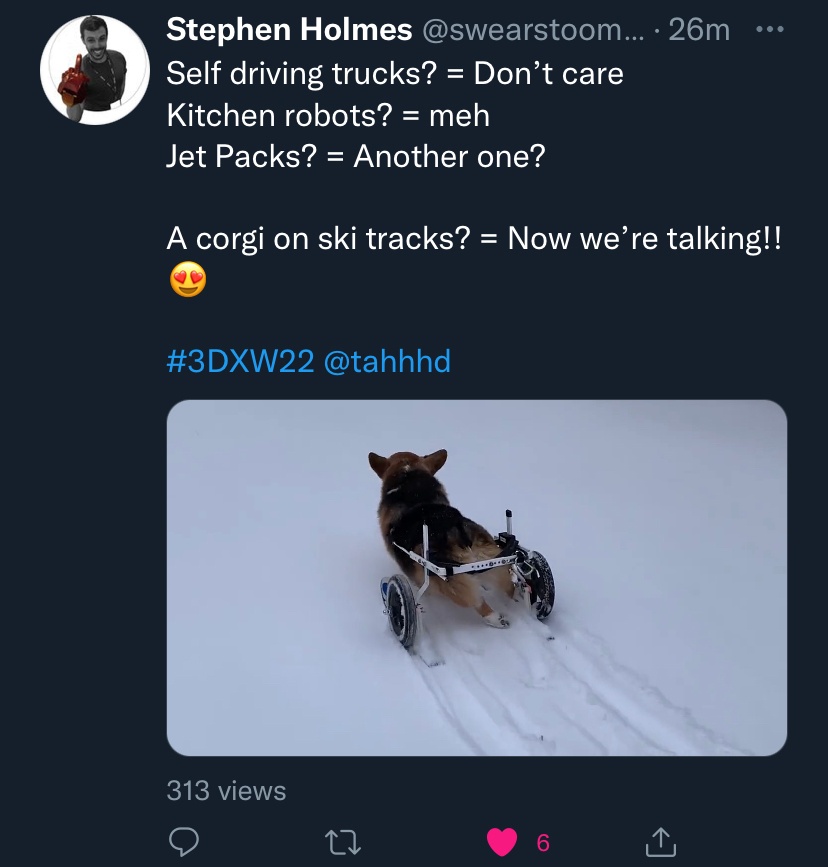Click the Stephen Holmes display name
This screenshot has height=867, width=828.
pyautogui.click(x=289, y=30)
